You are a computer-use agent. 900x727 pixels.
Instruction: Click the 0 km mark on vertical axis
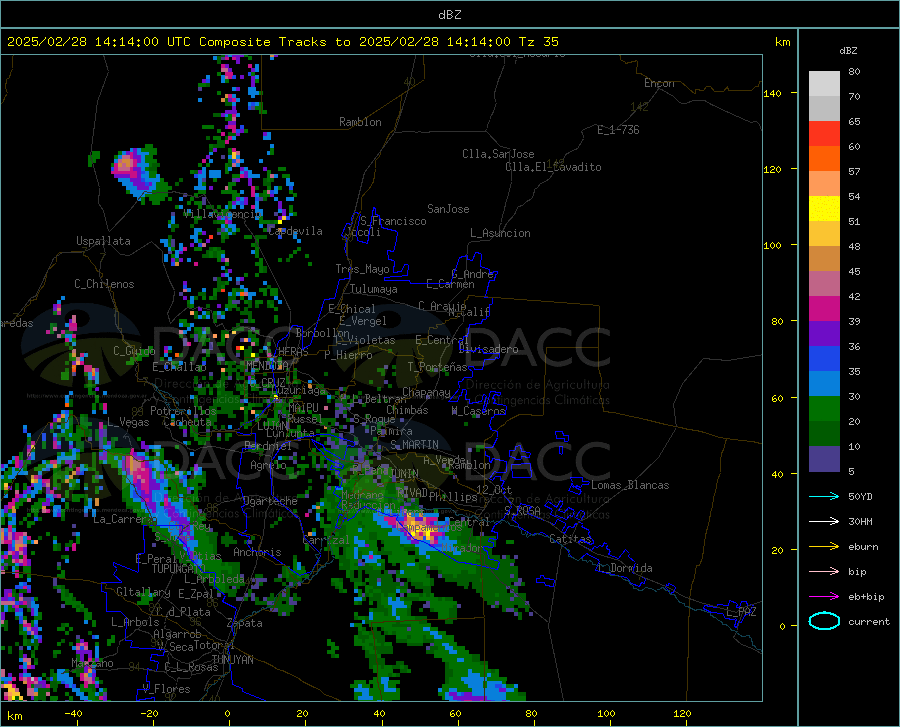[x=782, y=626]
